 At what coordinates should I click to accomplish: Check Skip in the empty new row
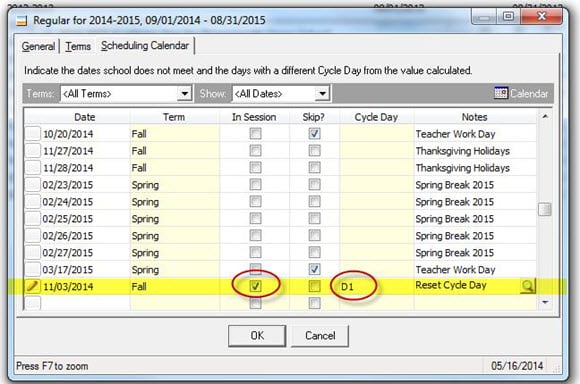click(x=314, y=303)
